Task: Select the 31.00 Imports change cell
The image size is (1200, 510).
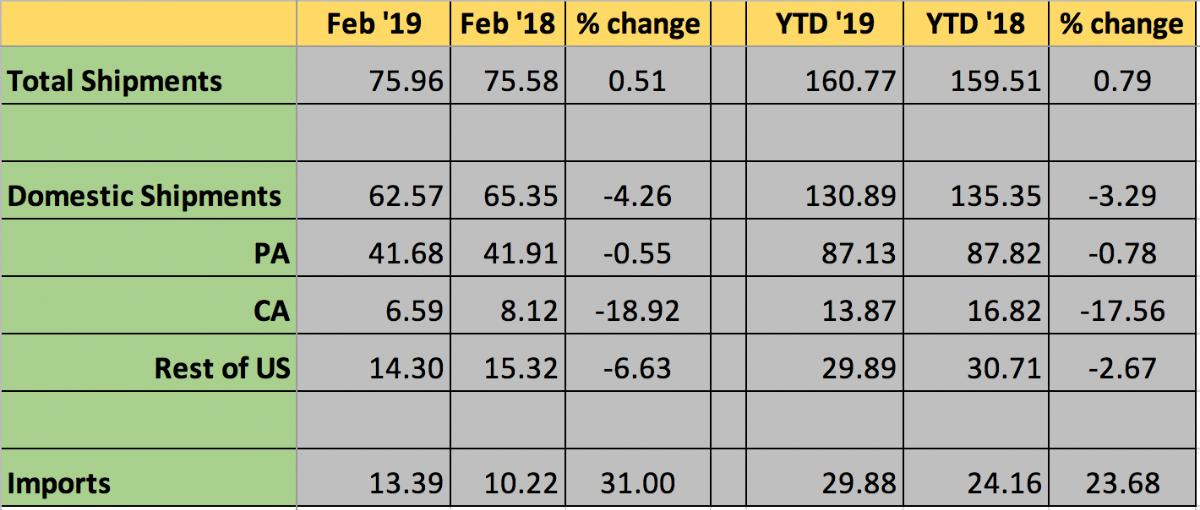Action: tap(635, 484)
